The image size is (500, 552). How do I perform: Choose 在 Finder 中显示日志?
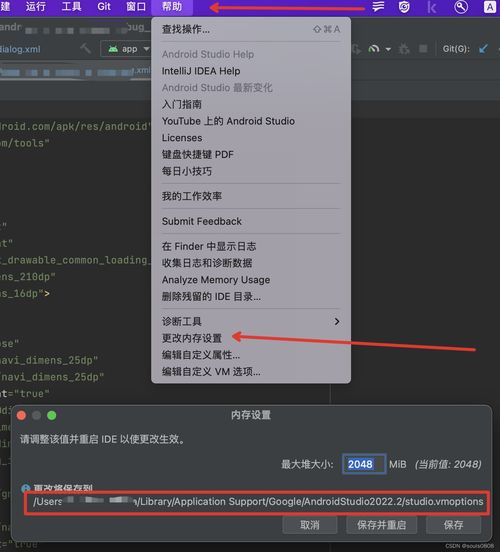(x=251, y=246)
